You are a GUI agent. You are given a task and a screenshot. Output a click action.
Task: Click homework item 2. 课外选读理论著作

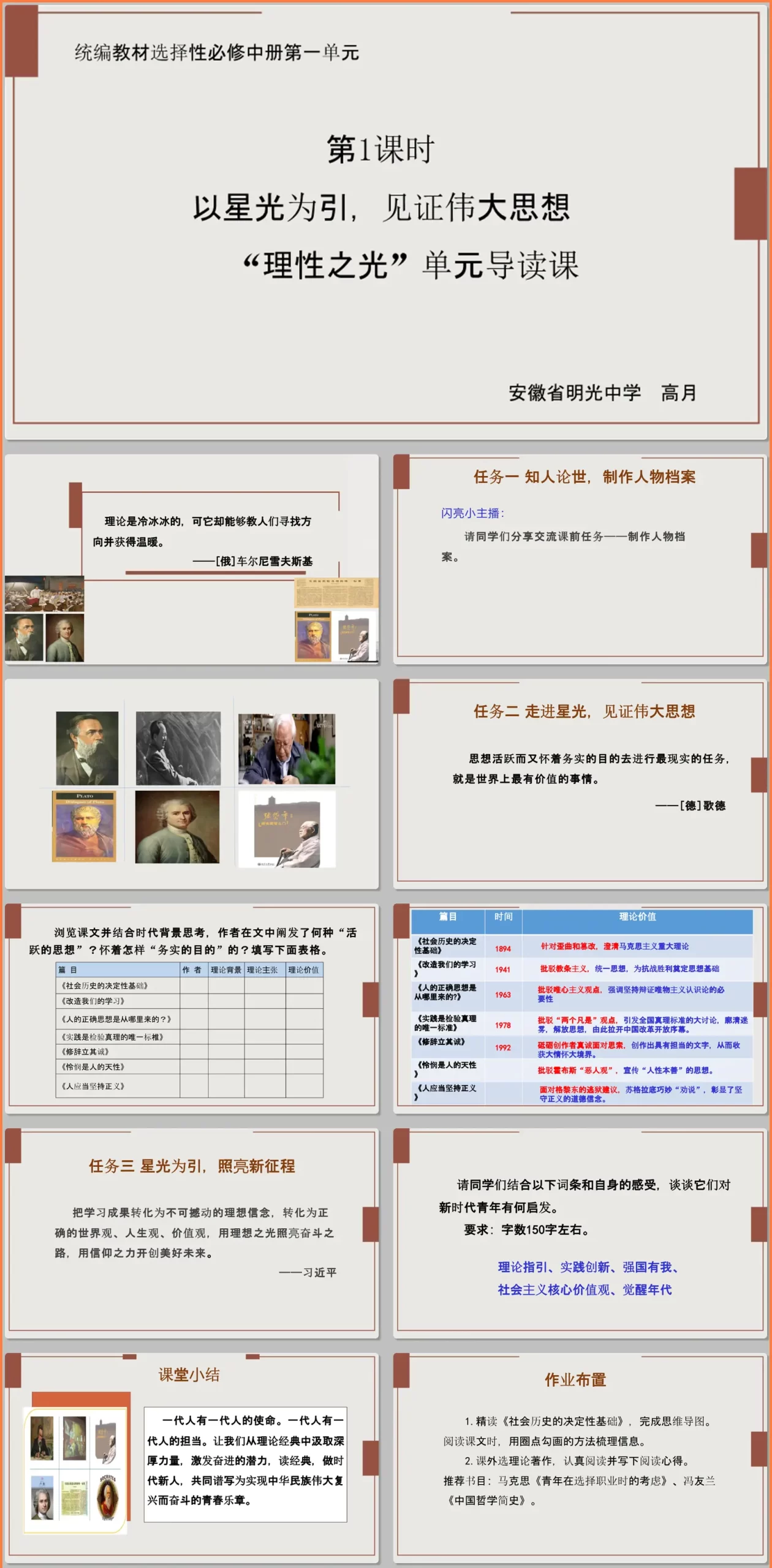pos(577,1461)
